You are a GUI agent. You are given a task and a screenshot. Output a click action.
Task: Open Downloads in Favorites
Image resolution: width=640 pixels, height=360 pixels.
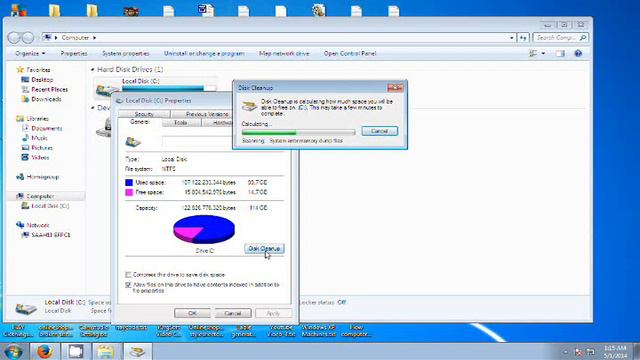pos(46,99)
